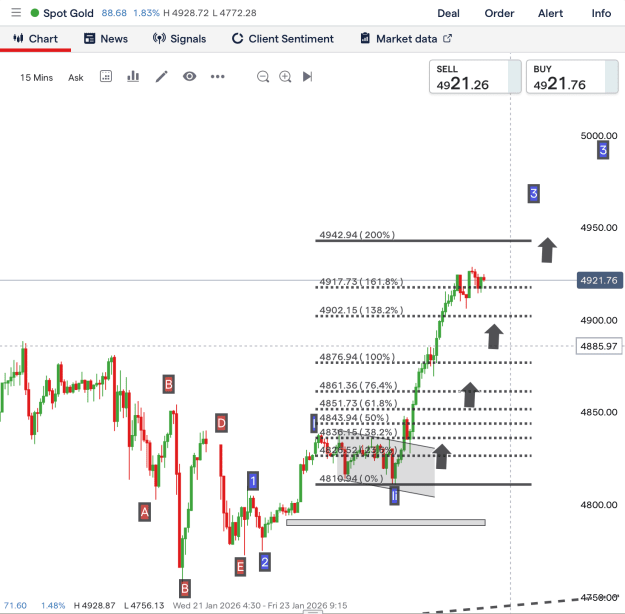Change the 15 Mins timeframe
625x614 pixels.
(x=36, y=77)
